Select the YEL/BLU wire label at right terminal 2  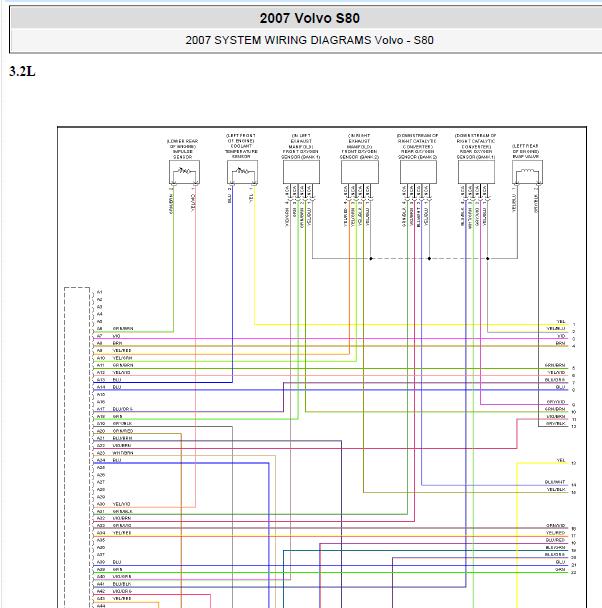(556, 329)
